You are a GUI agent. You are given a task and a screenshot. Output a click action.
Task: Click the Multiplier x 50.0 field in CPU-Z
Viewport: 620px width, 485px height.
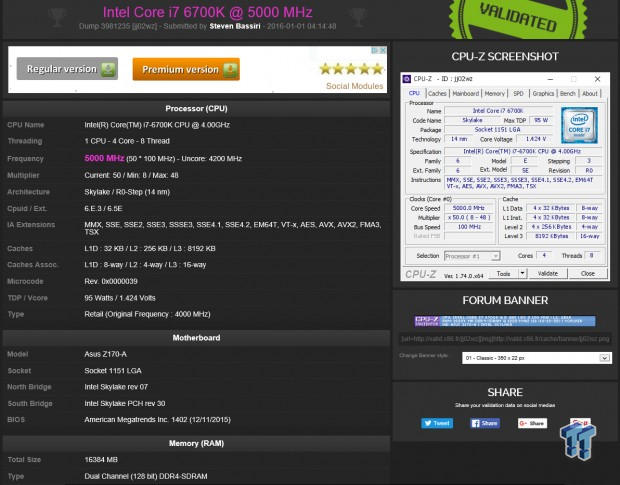point(469,217)
